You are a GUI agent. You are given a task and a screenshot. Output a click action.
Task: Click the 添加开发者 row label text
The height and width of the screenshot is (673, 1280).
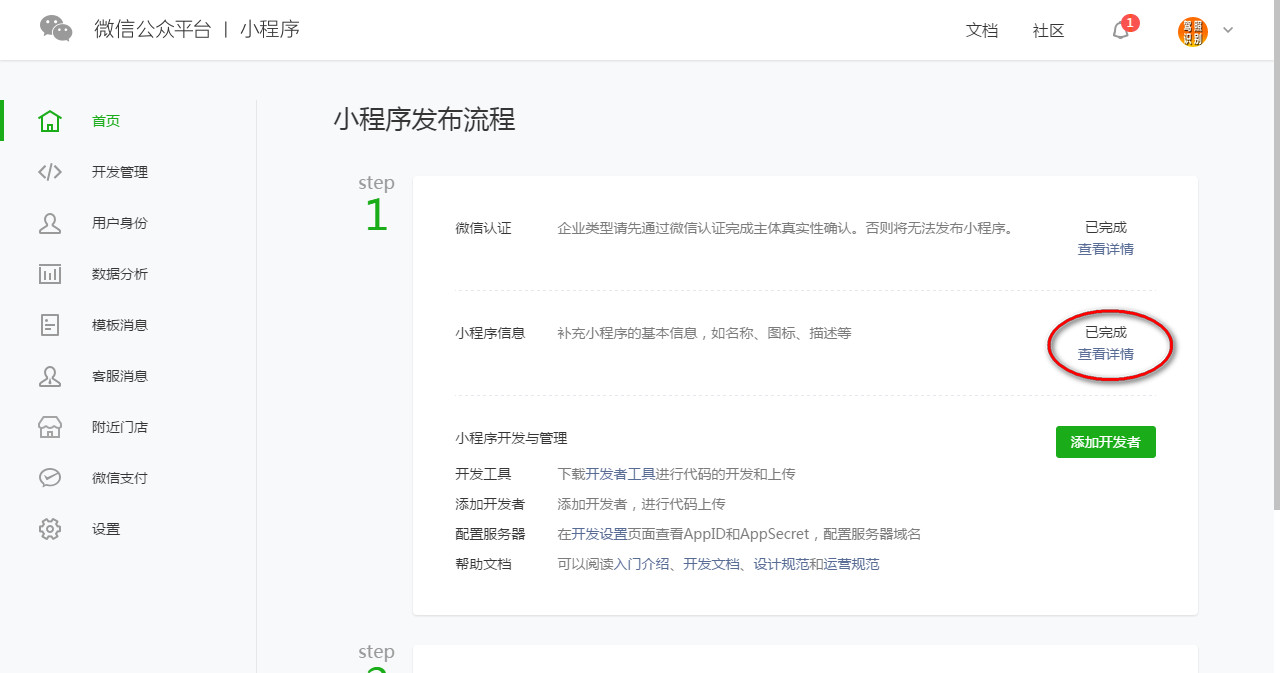490,504
